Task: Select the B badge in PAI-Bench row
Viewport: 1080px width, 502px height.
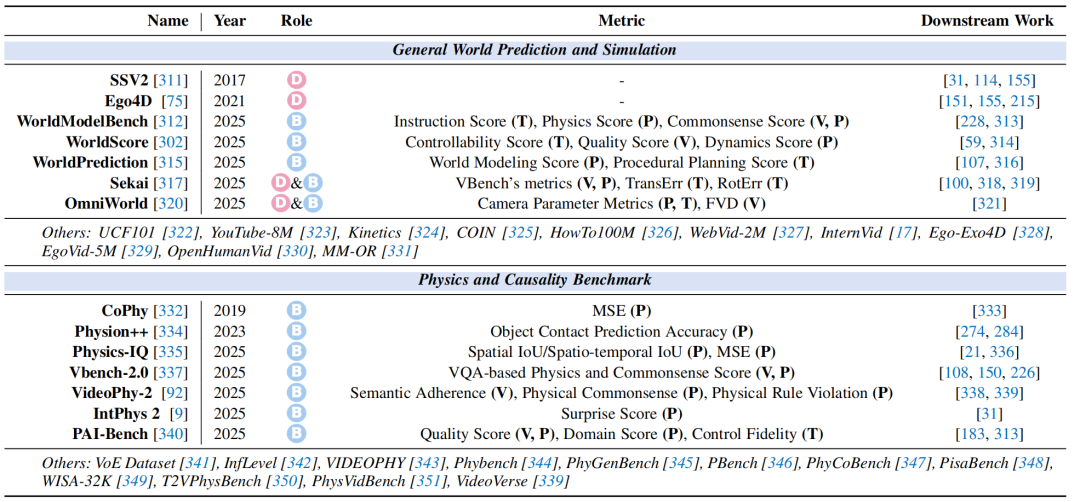Action: (296, 435)
